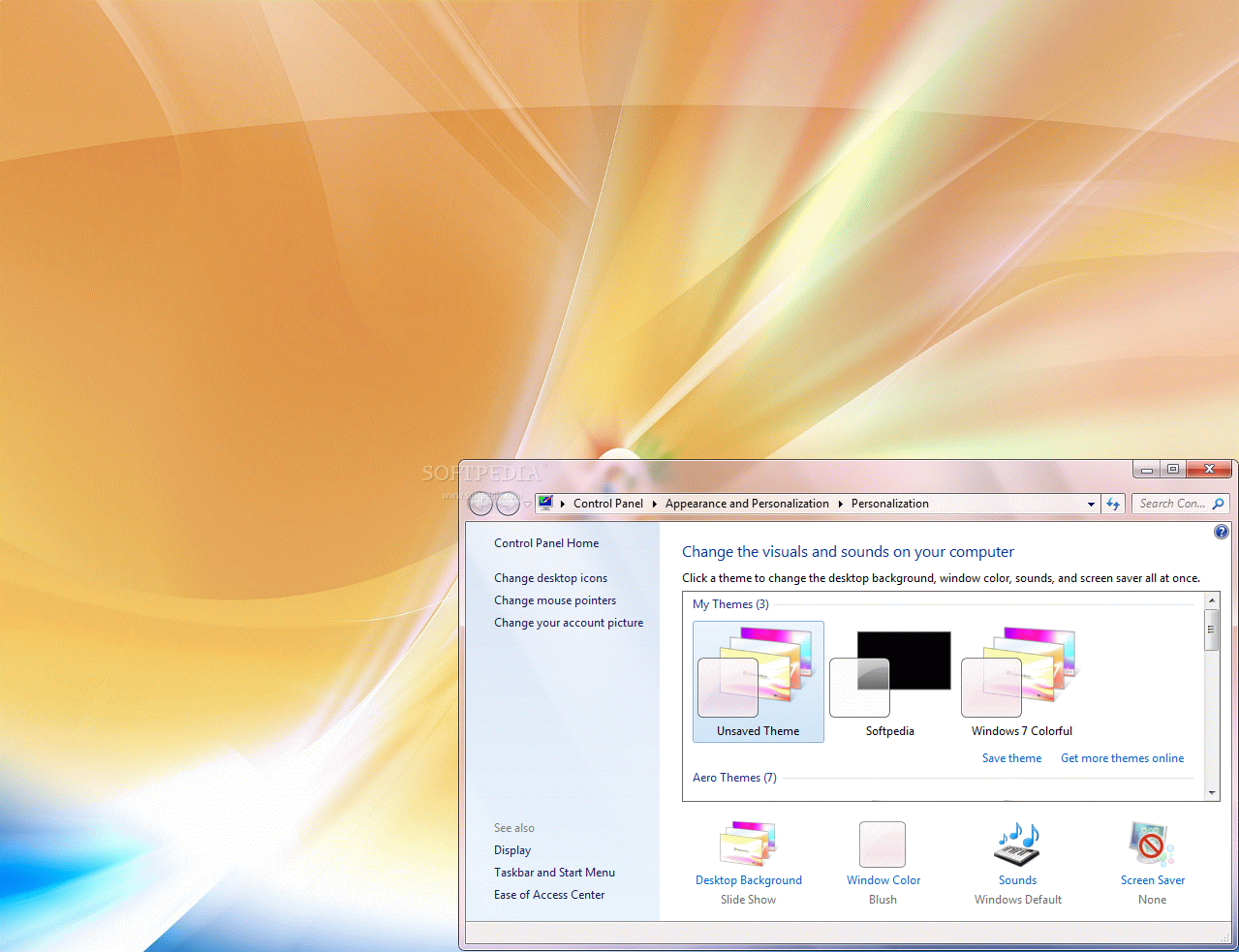Expand the arrow after Appearance and Personalization
The width and height of the screenshot is (1239, 952).
(840, 504)
